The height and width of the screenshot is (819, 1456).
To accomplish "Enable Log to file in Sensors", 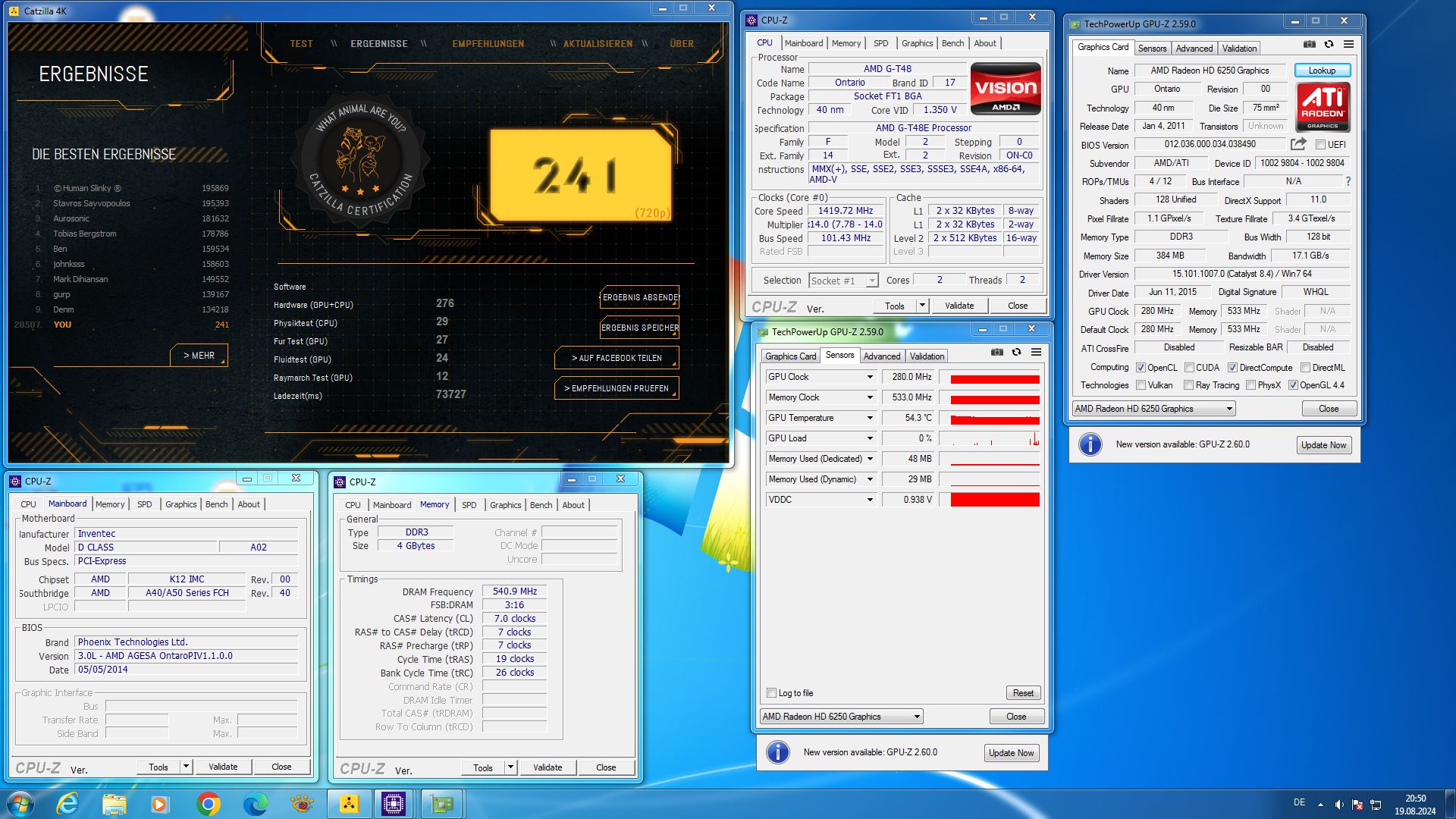I will 772,693.
